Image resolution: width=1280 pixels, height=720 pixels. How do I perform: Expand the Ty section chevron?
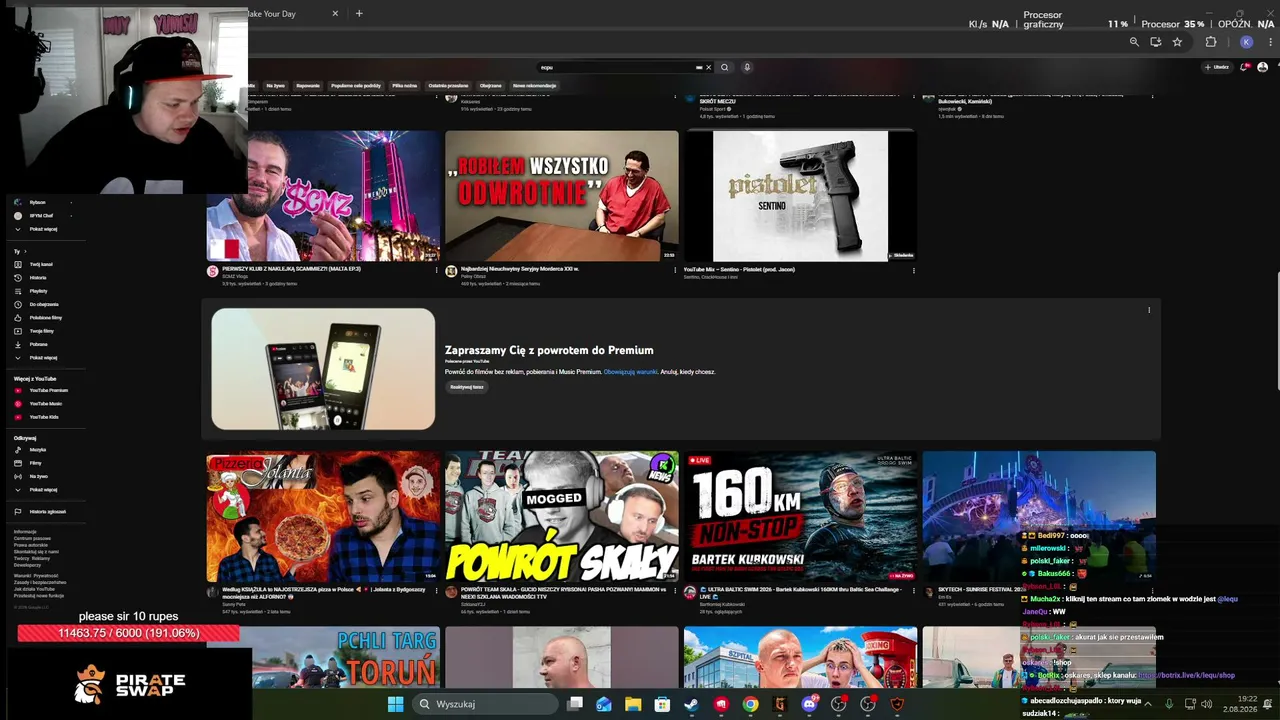25,251
